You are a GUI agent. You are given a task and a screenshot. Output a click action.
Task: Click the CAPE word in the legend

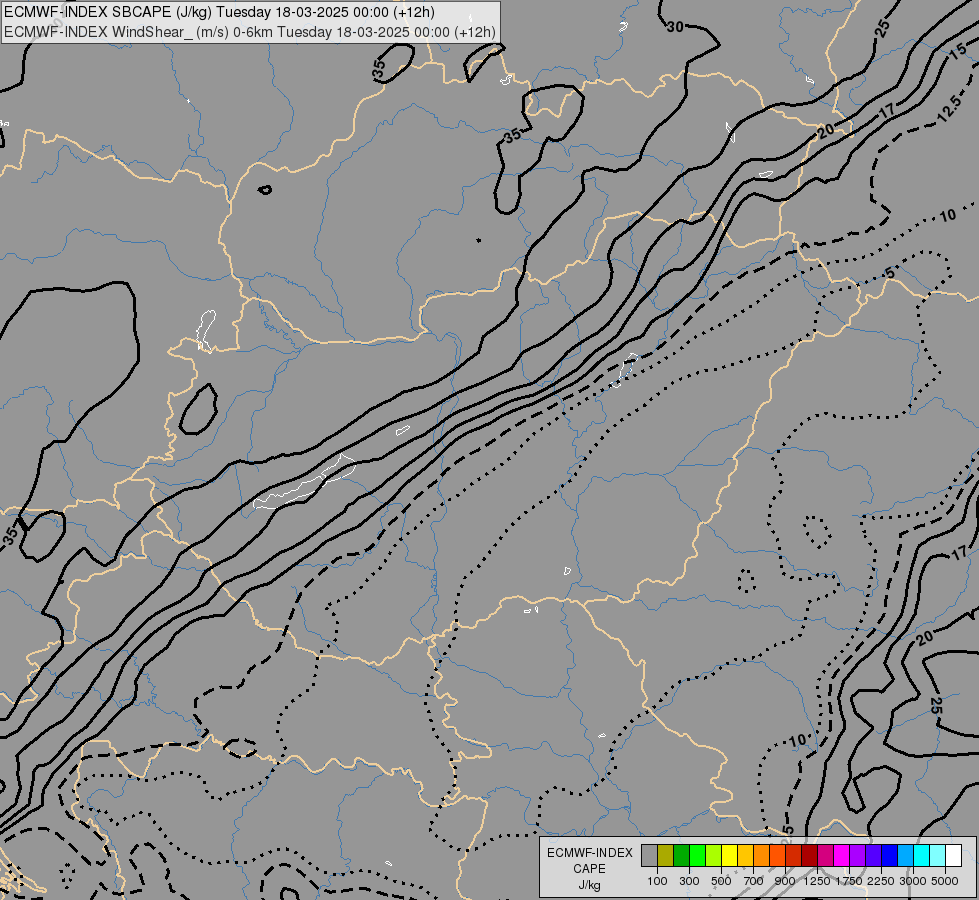point(589,869)
